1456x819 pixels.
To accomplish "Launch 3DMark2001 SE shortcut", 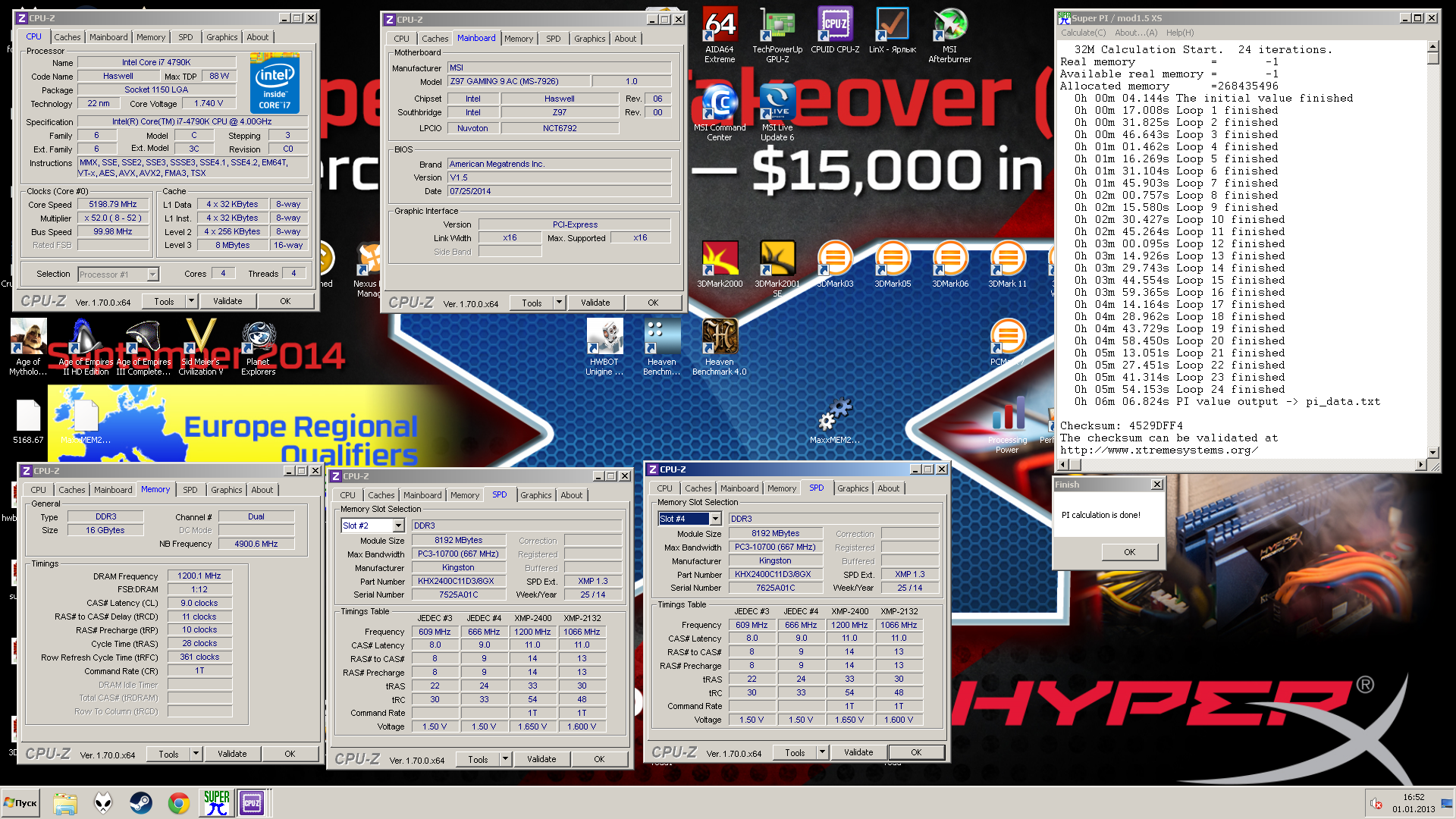I will click(777, 268).
